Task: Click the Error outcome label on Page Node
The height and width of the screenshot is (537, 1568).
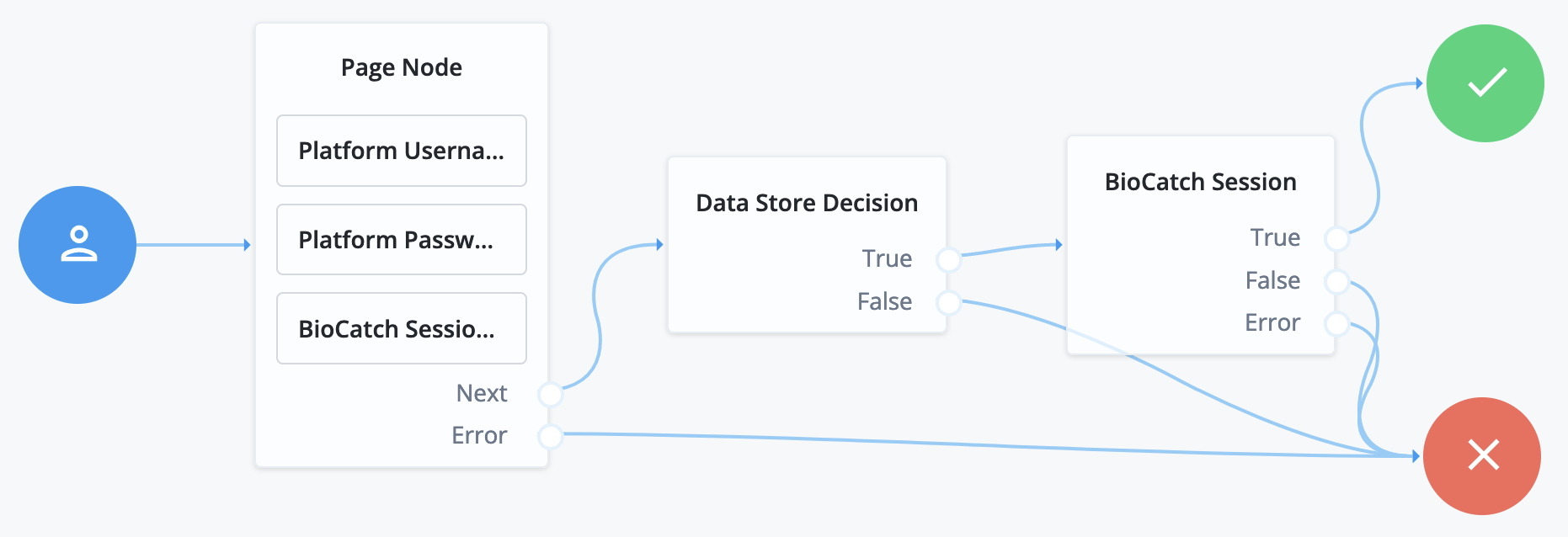Action: click(479, 436)
